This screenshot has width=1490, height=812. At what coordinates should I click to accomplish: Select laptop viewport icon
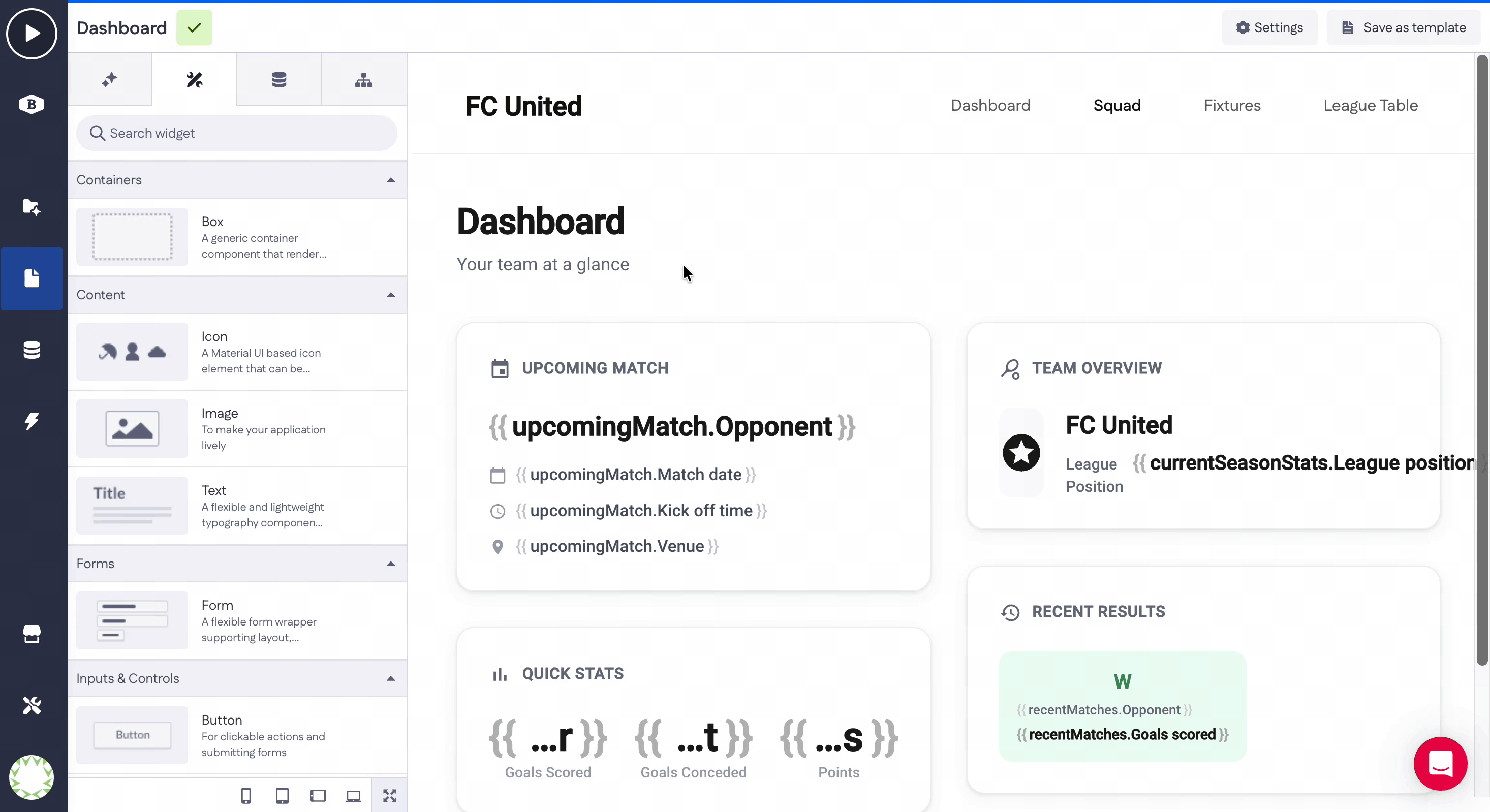click(x=353, y=796)
